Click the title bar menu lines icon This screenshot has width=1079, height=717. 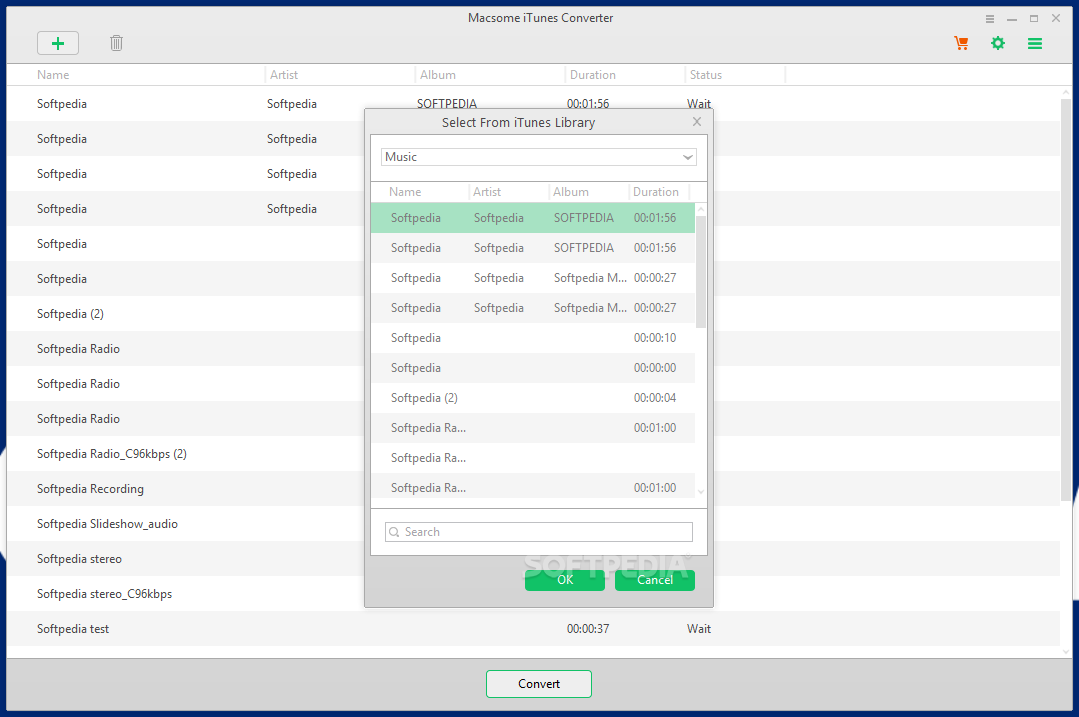pos(990,19)
